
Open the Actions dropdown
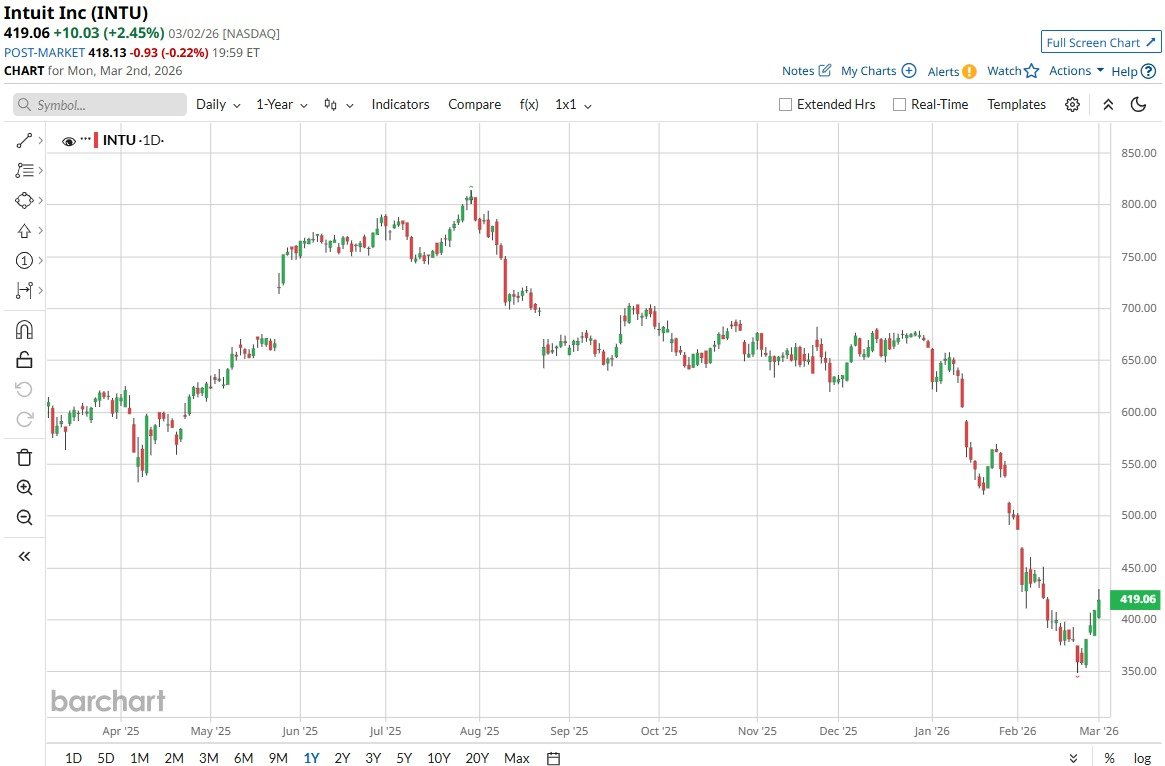[x=1076, y=71]
